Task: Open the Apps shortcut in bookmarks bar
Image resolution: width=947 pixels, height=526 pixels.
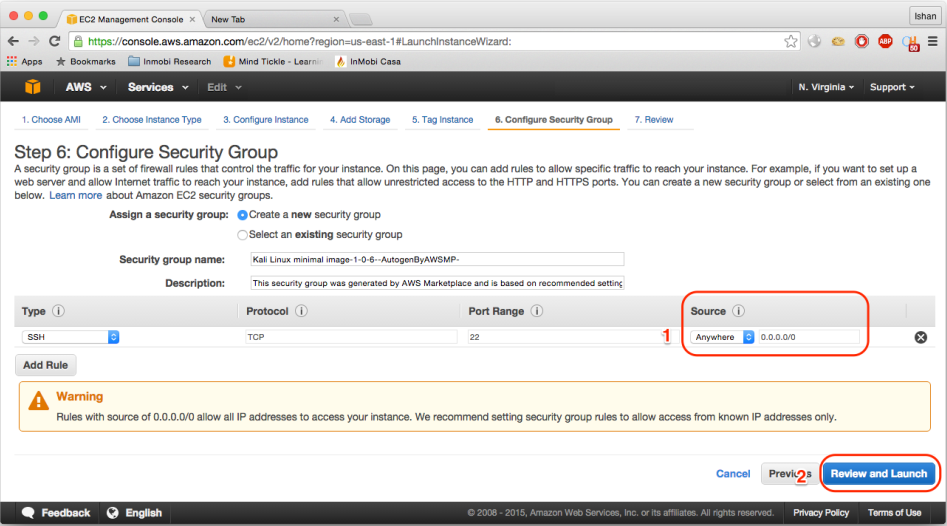Action: tap(25, 61)
